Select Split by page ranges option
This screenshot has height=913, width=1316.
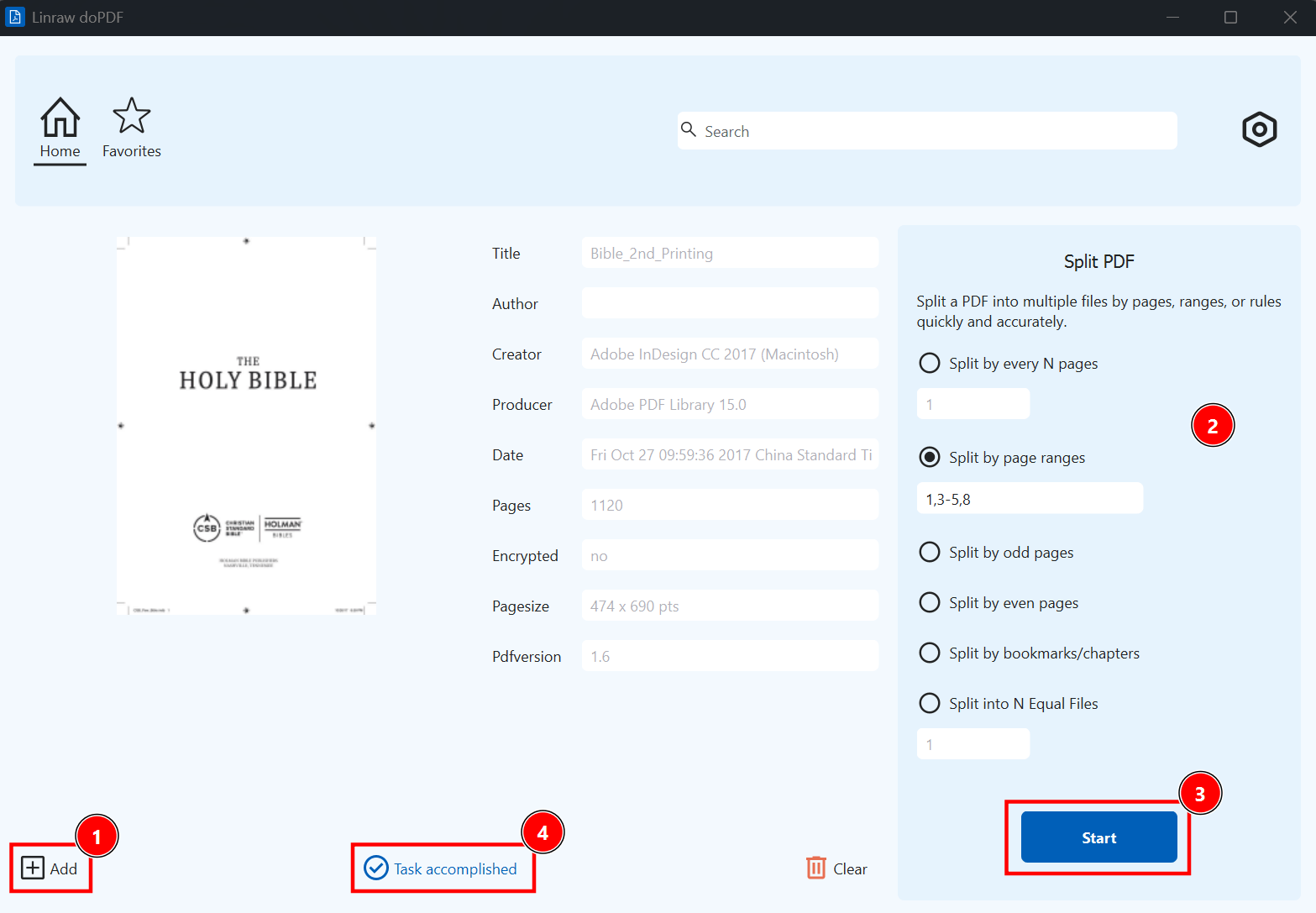click(x=930, y=458)
